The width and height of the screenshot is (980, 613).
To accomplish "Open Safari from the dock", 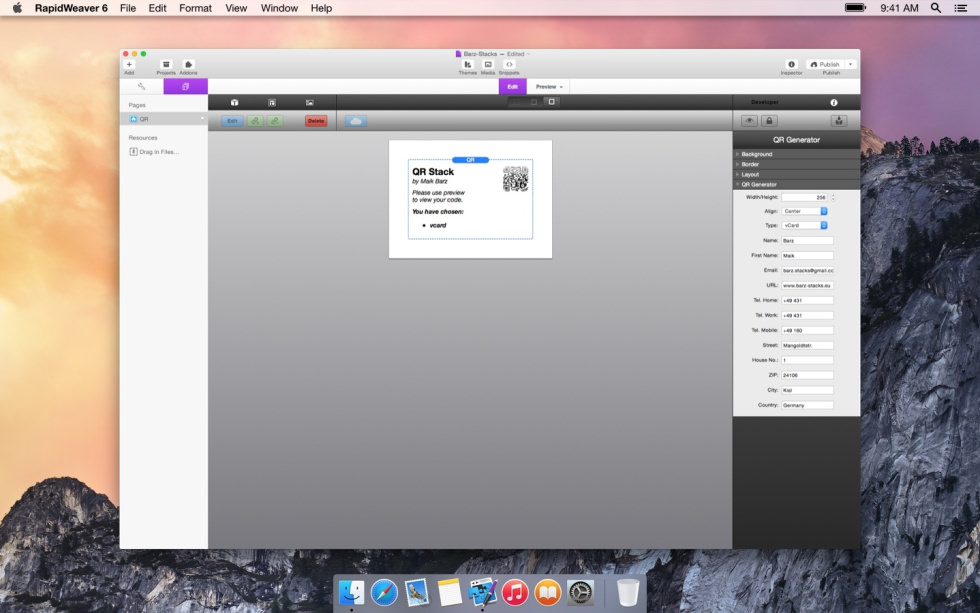I will 384,592.
